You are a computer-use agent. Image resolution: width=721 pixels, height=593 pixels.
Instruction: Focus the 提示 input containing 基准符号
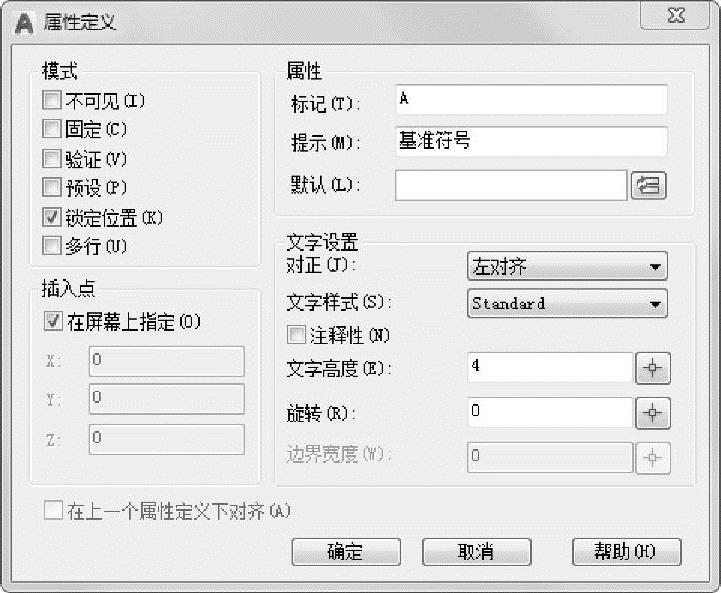pos(531,142)
